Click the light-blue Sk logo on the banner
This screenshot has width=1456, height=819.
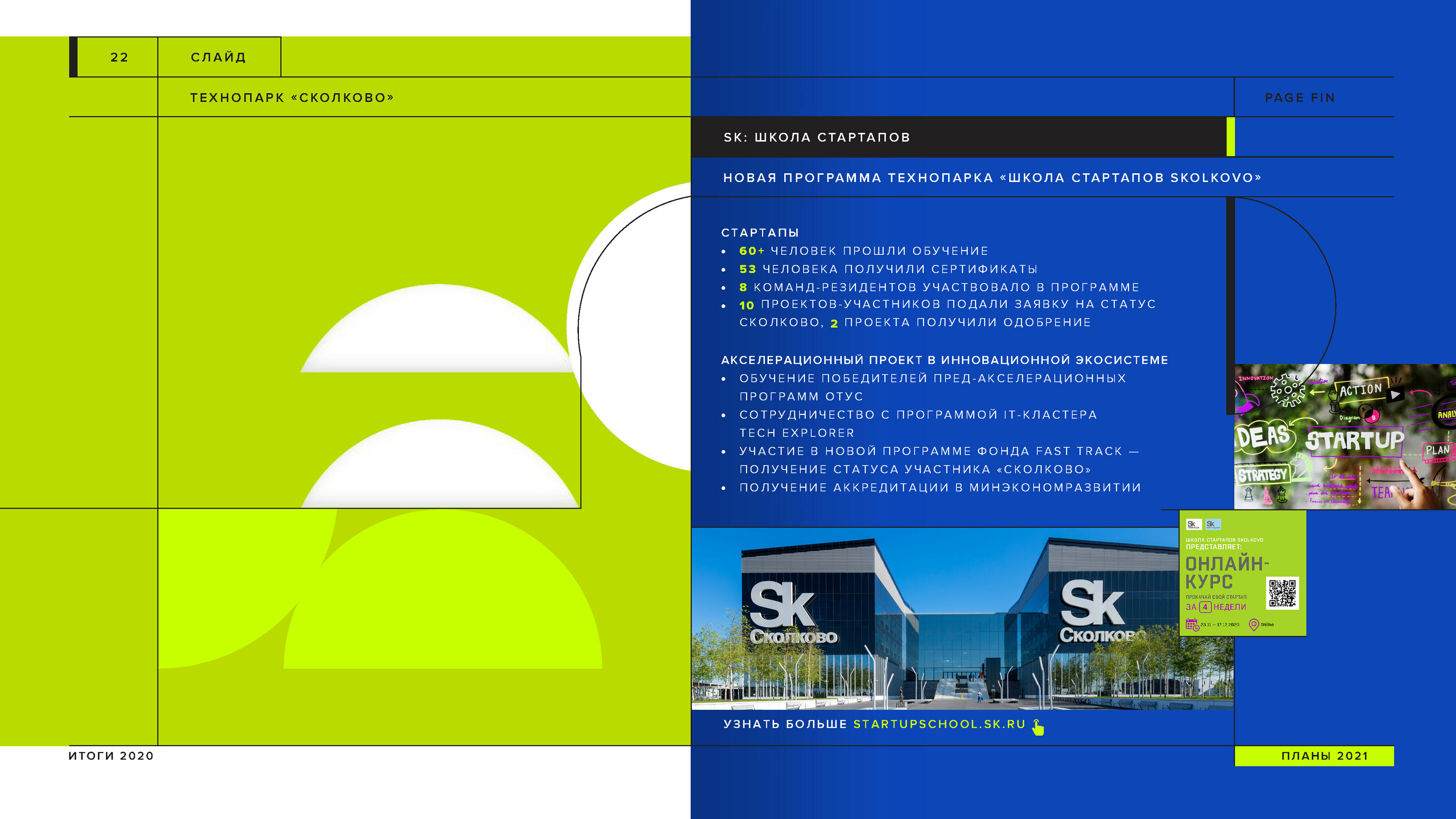tap(1213, 524)
